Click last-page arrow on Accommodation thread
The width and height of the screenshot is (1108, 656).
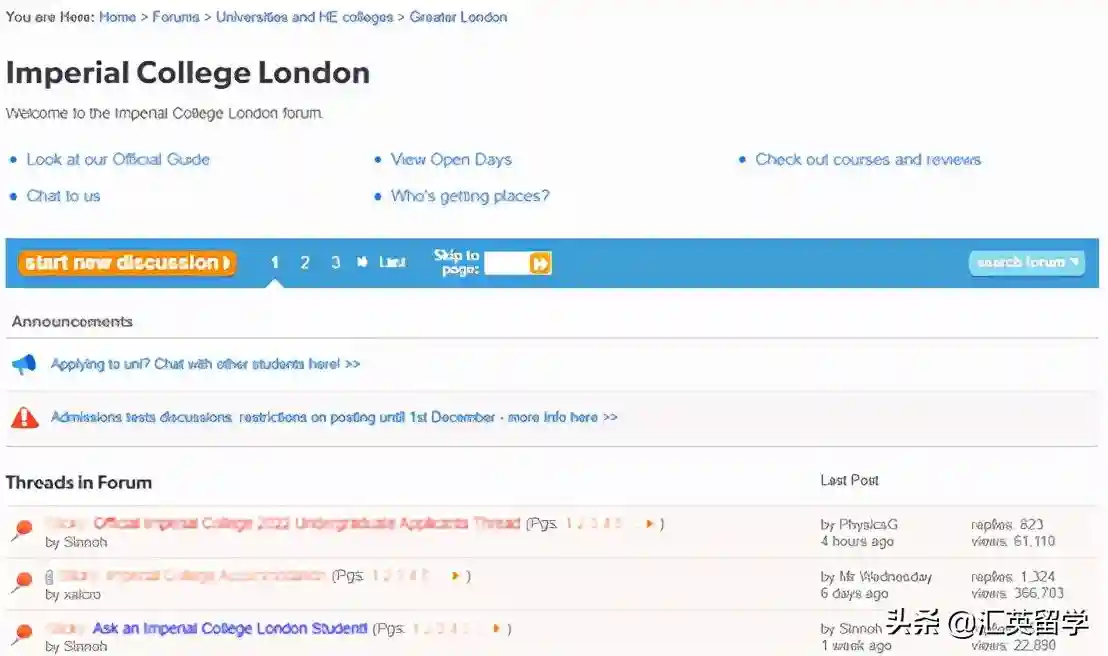[x=455, y=576]
